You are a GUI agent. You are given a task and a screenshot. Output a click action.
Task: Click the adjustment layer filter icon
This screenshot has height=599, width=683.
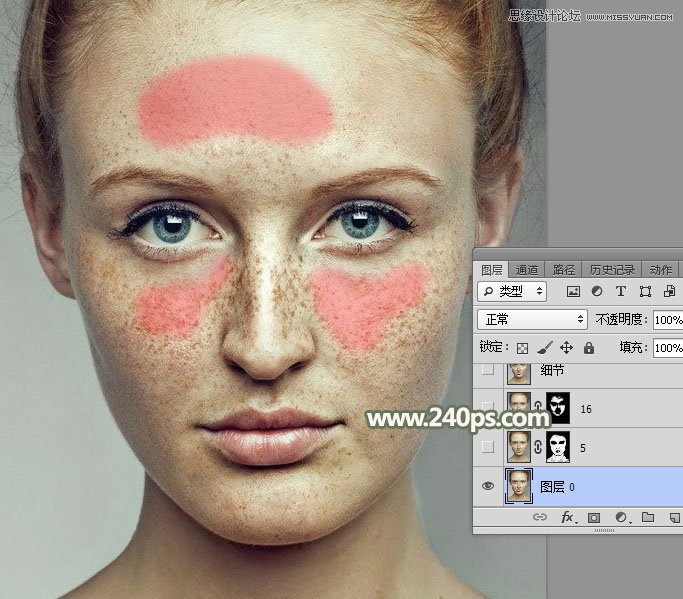[597, 292]
